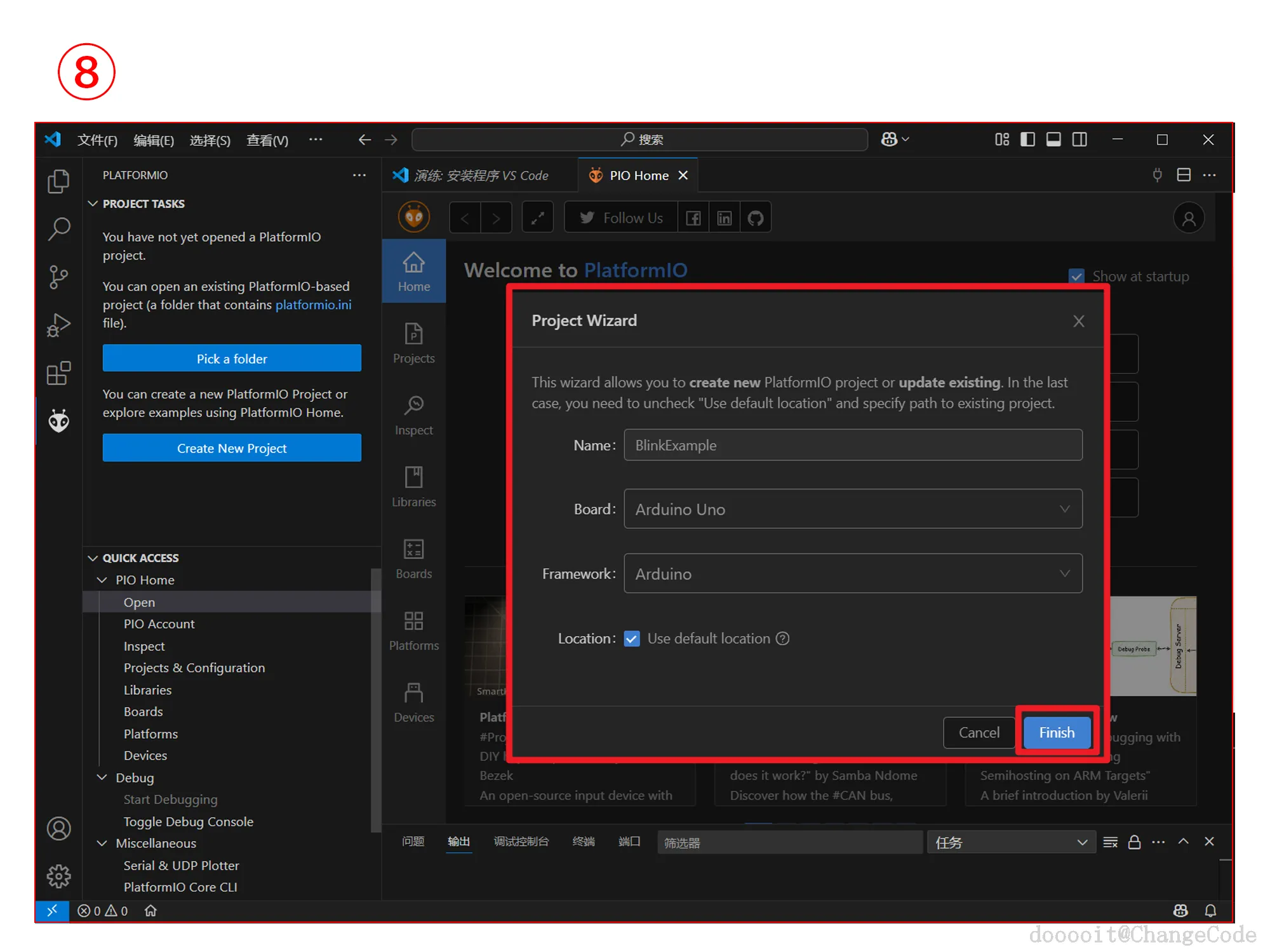Toggle the output scroll lock icon
The width and height of the screenshot is (1270, 952).
point(1134,842)
